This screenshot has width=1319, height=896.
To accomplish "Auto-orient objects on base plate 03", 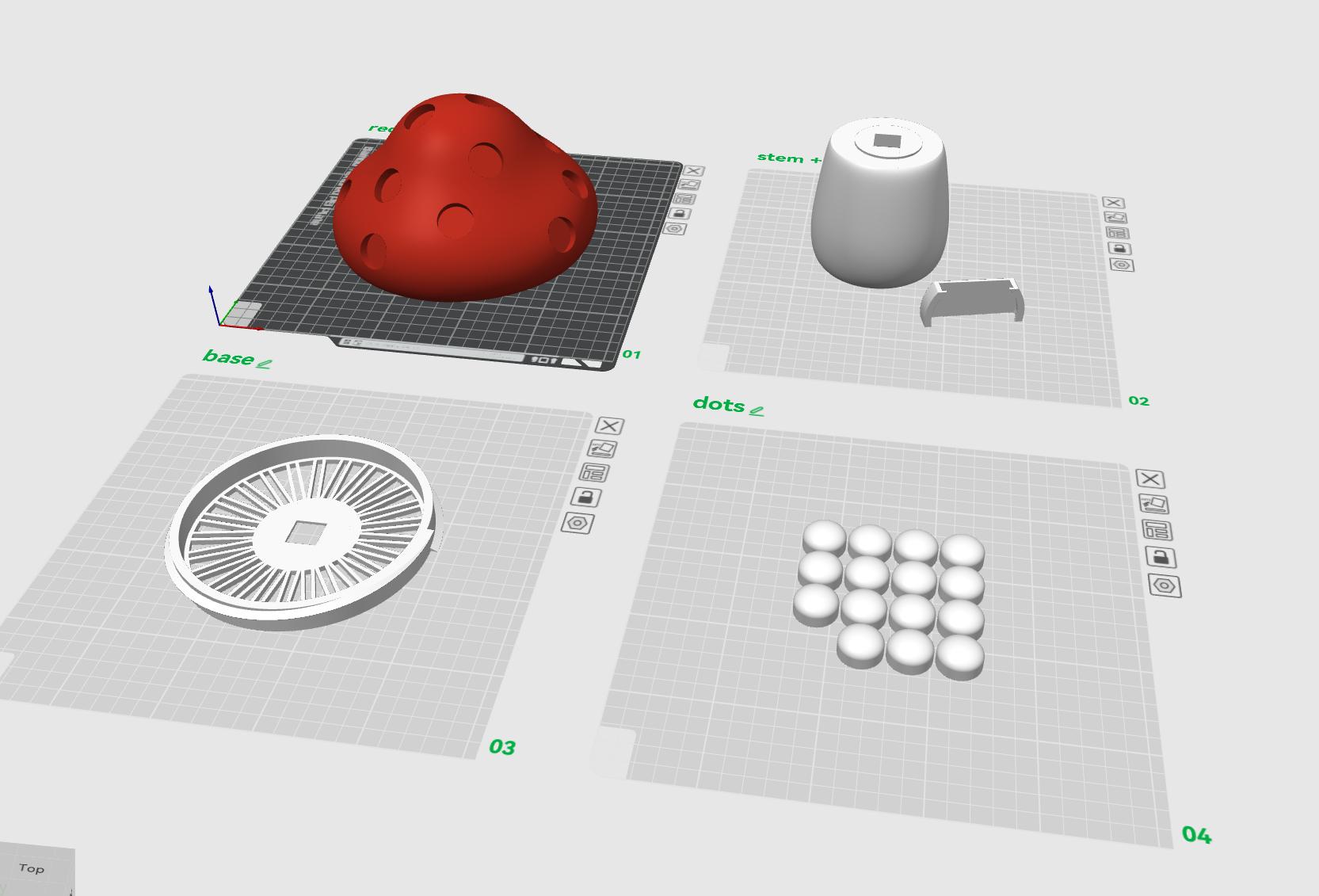I will (602, 449).
